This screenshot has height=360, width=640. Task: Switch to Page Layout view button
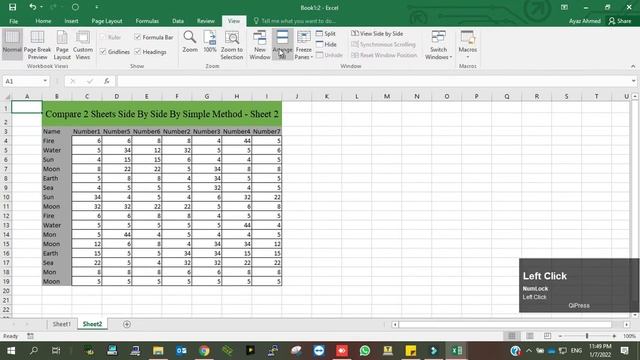click(62, 44)
